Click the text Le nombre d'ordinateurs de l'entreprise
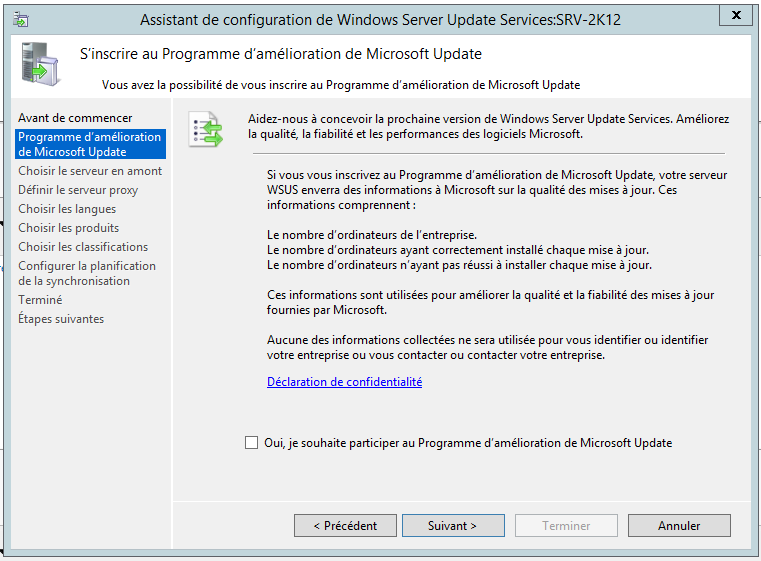This screenshot has height=561, width=761. point(372,235)
